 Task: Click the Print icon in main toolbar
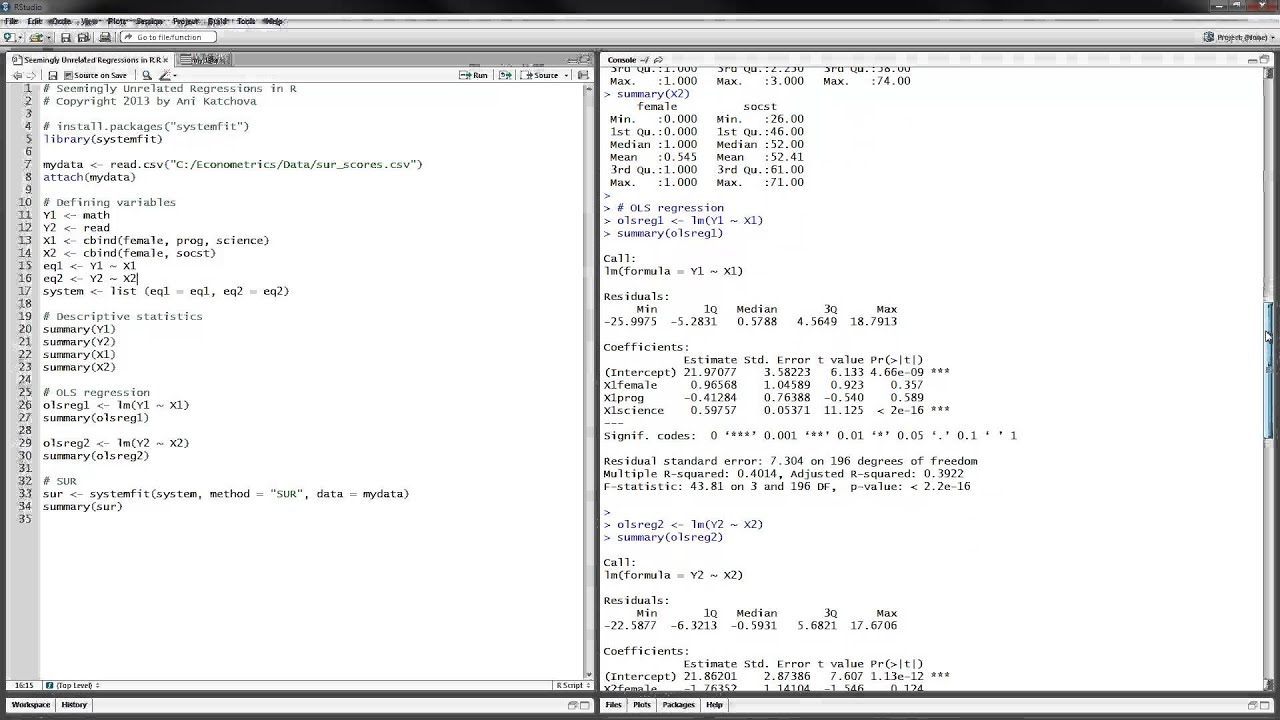[x=105, y=37]
